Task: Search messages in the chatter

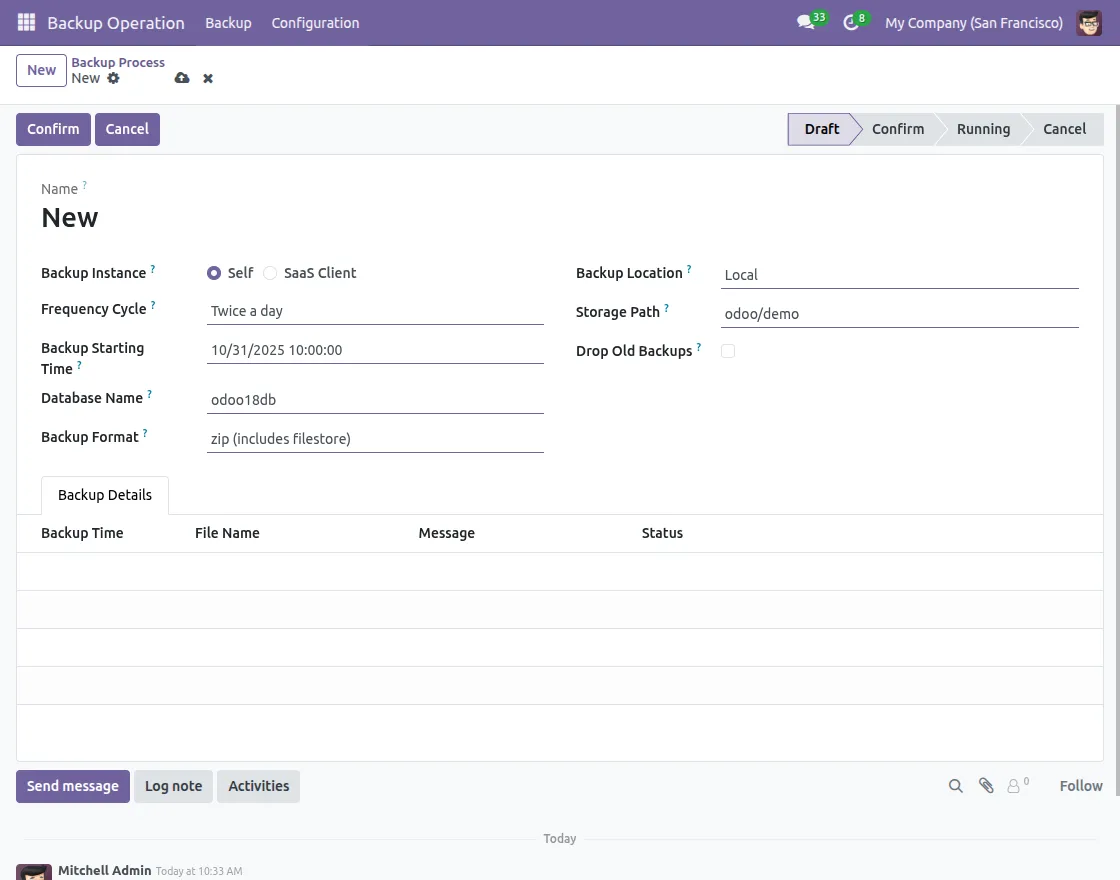Action: tap(955, 786)
